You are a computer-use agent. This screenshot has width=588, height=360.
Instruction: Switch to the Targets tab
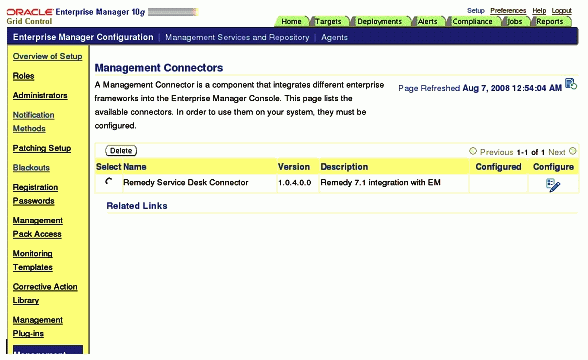328,21
